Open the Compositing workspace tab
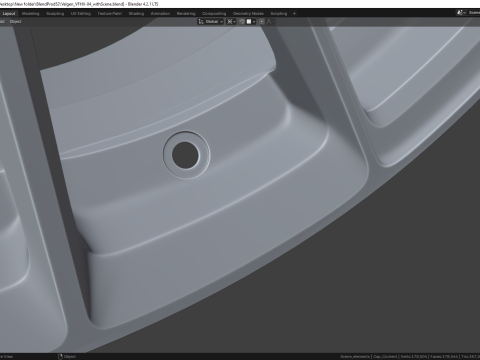The image size is (480, 360). pyautogui.click(x=214, y=14)
